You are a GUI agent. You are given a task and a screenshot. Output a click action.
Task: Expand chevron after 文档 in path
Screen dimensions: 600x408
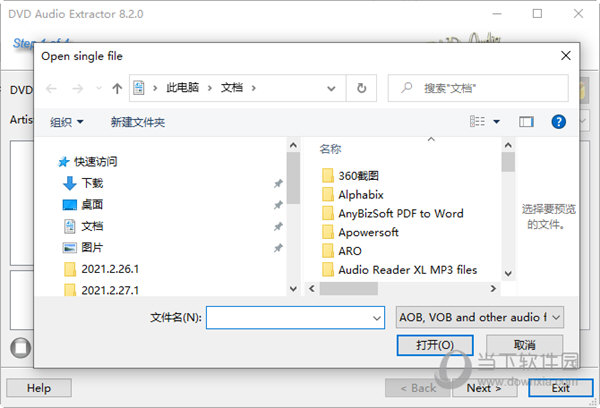254,88
